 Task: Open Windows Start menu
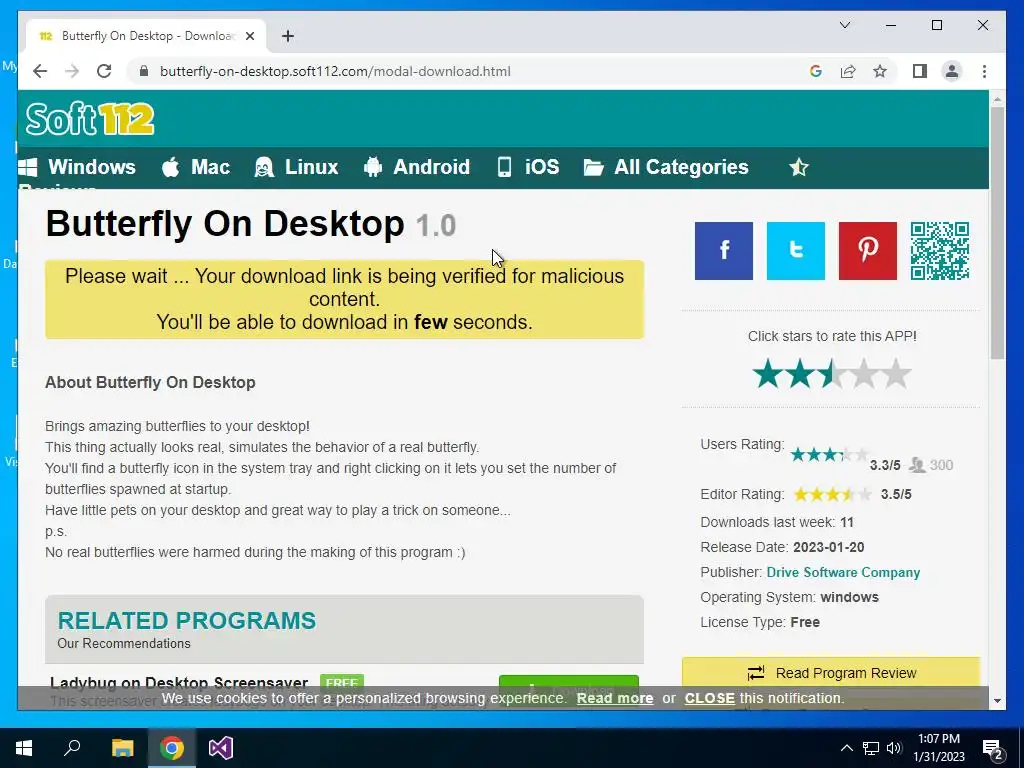(x=24, y=748)
